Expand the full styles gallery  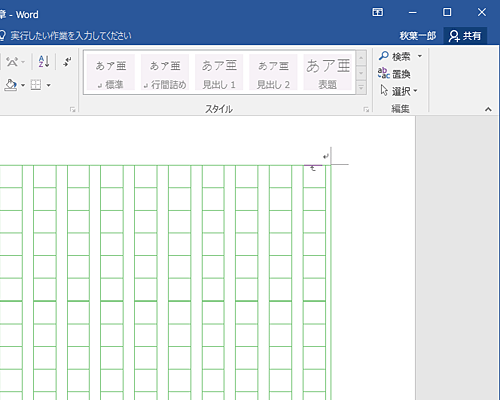click(x=361, y=87)
